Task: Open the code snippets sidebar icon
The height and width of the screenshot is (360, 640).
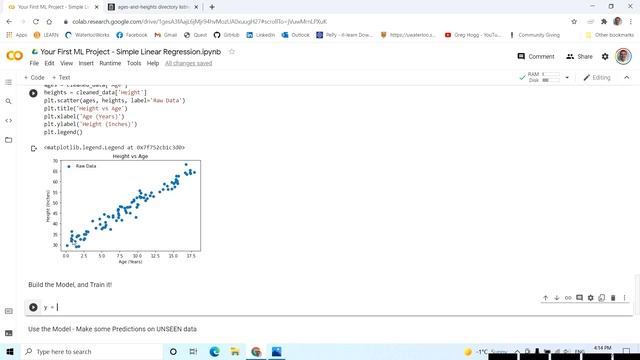Action: 9,120
